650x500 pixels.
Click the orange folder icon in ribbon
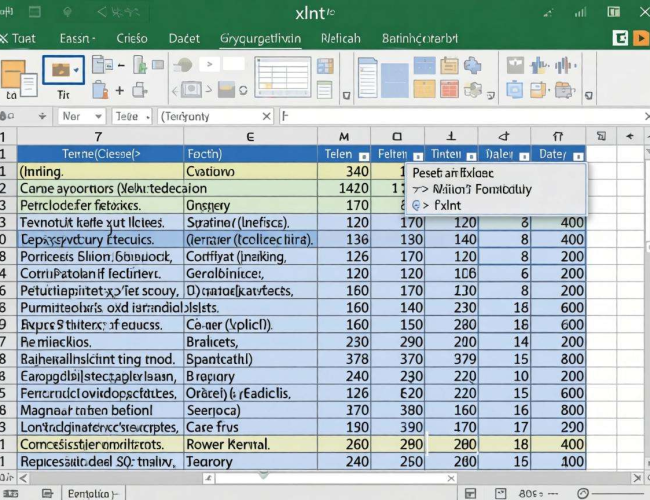(x=538, y=90)
